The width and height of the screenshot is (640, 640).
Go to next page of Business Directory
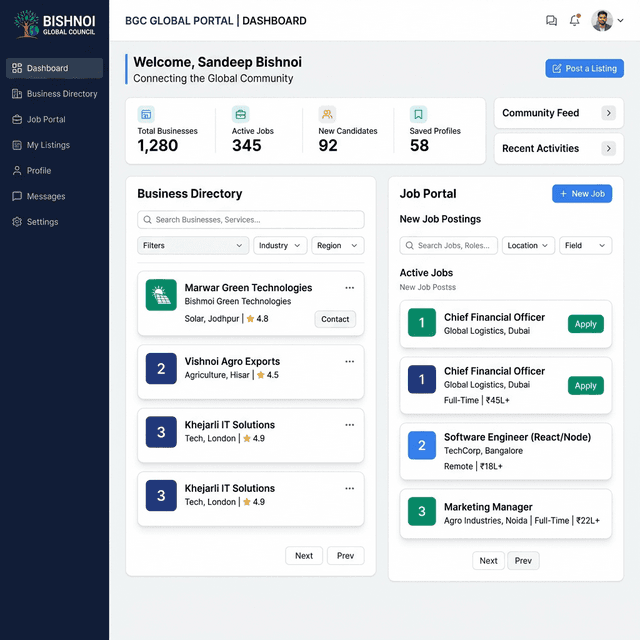pyautogui.click(x=304, y=556)
